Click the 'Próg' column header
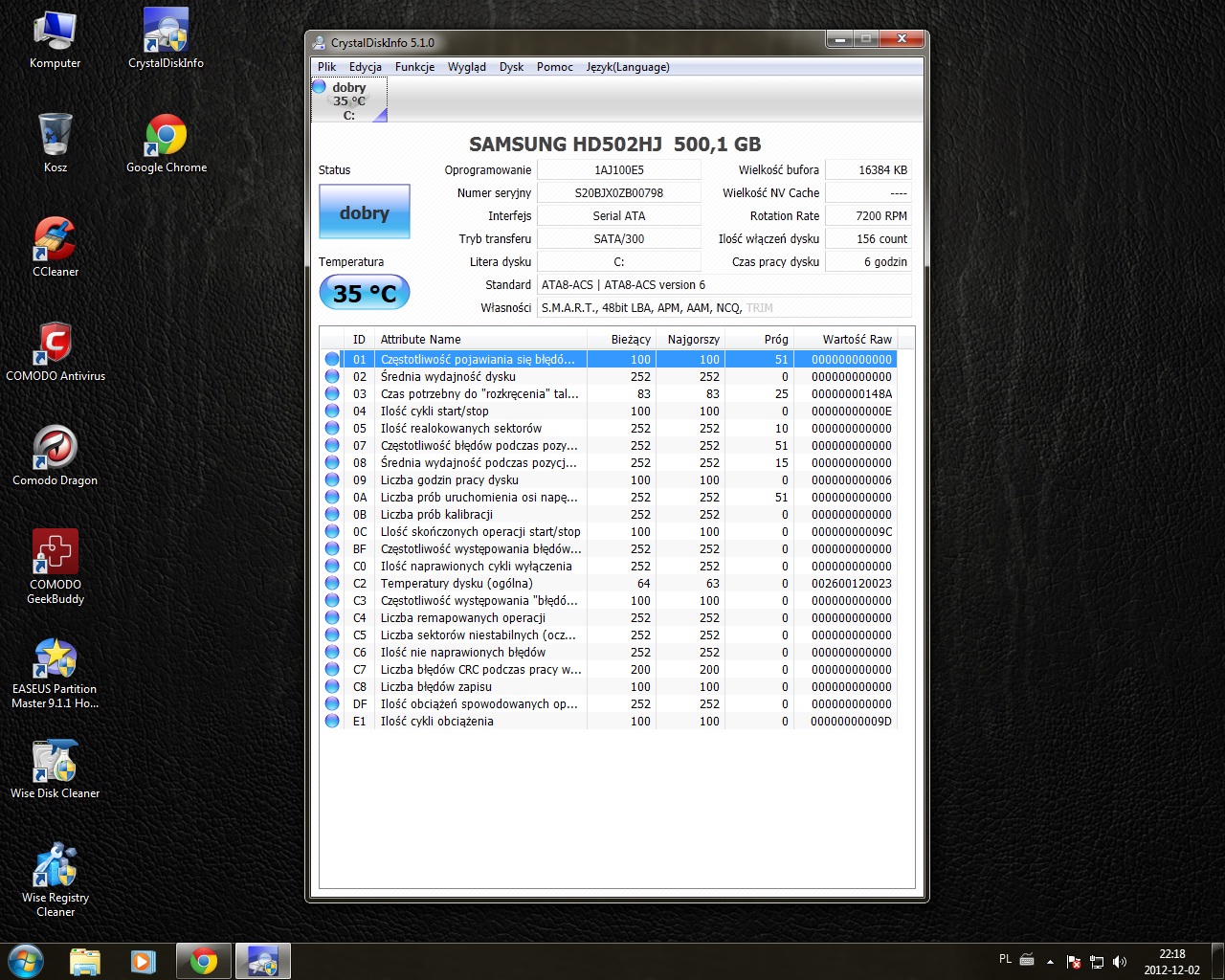Viewport: 1225px width, 980px height. [759, 339]
